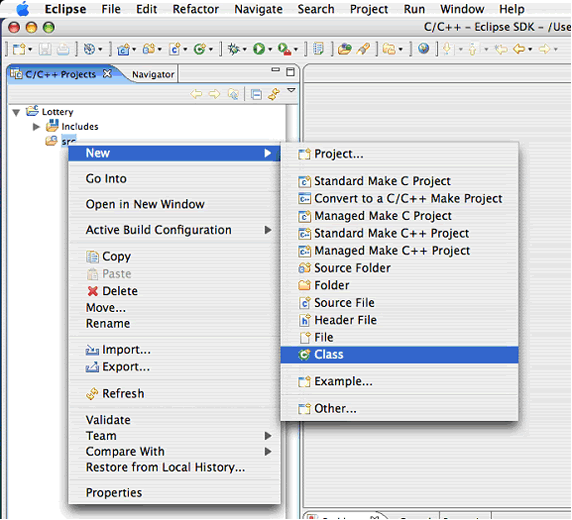Click the Forward navigation arrow in main toolbar

pyautogui.click(x=544, y=49)
